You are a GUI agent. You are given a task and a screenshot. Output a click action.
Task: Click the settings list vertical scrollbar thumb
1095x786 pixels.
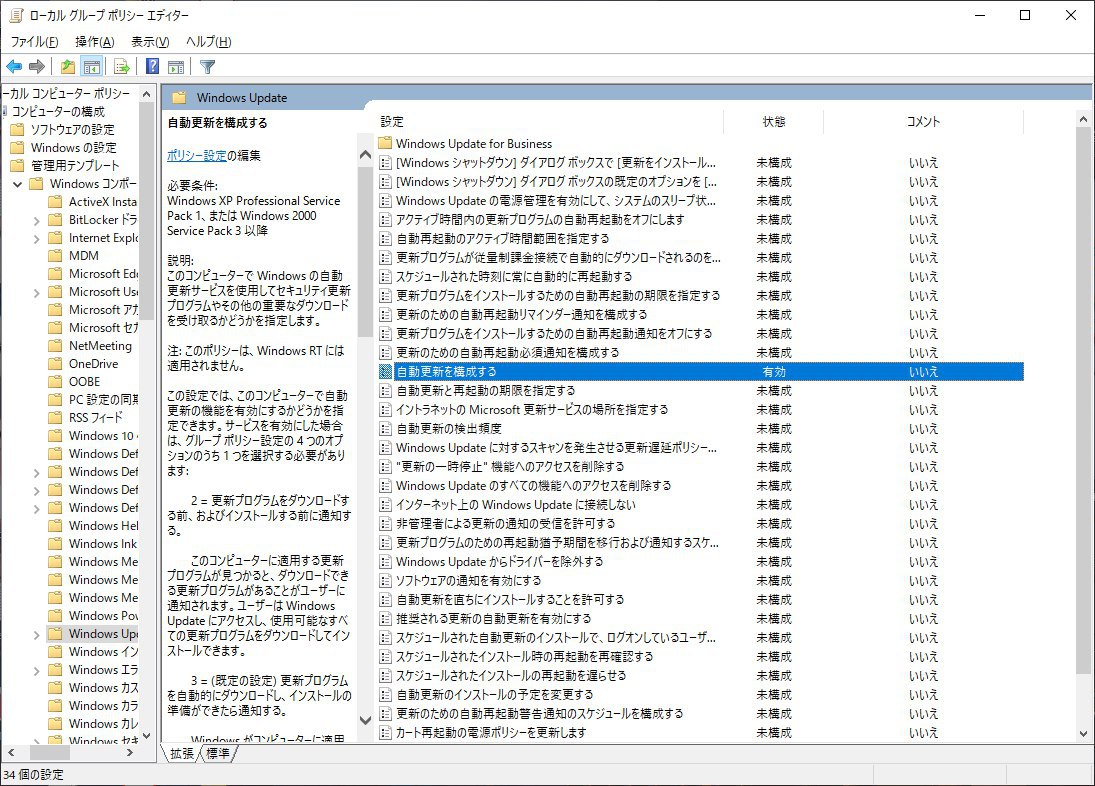point(1083,401)
